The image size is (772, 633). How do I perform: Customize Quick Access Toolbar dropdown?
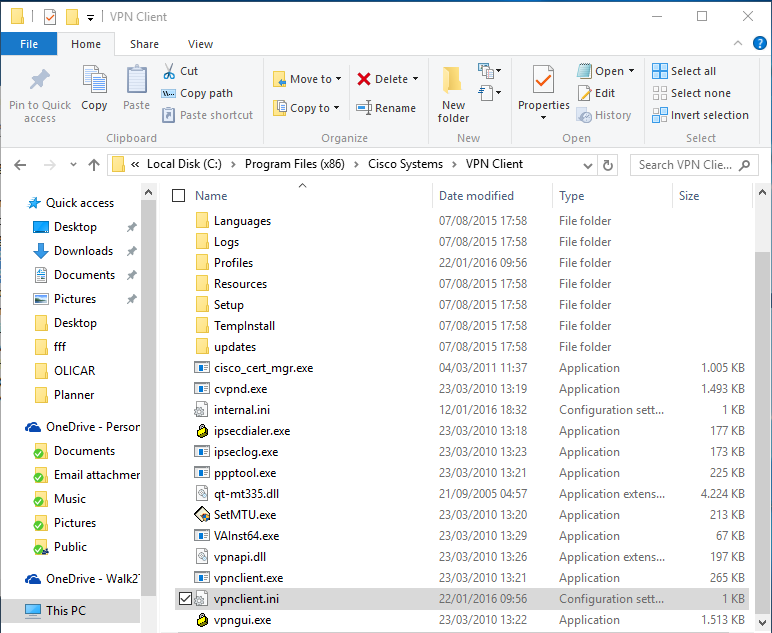pyautogui.click(x=91, y=18)
